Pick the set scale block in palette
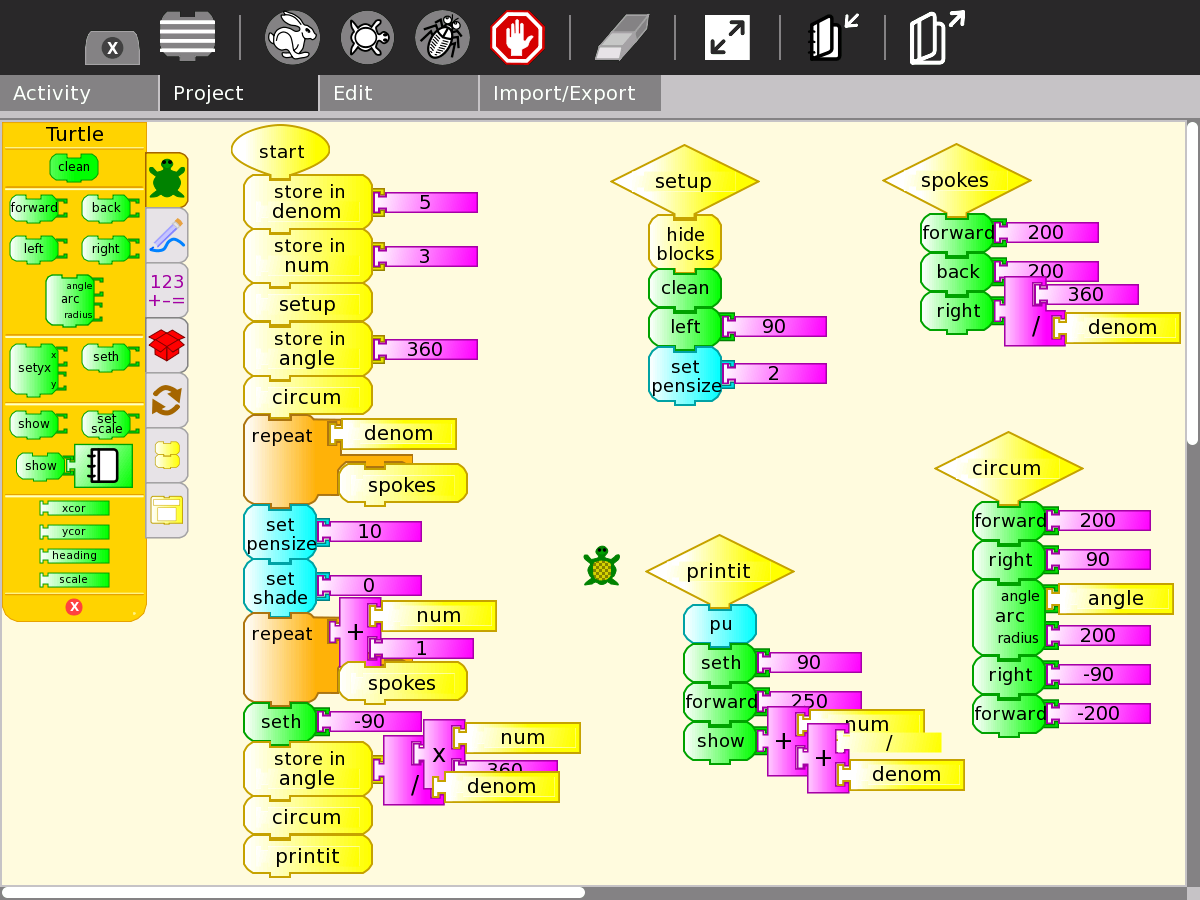1200x900 pixels. click(106, 424)
